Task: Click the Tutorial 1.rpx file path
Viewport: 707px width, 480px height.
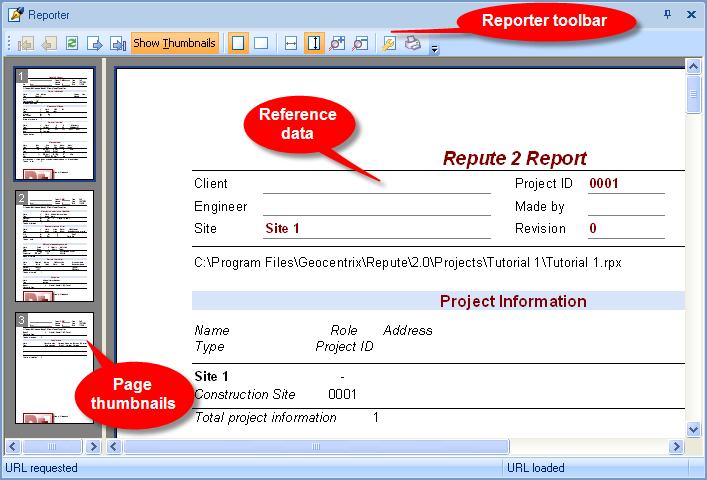Action: [408, 262]
